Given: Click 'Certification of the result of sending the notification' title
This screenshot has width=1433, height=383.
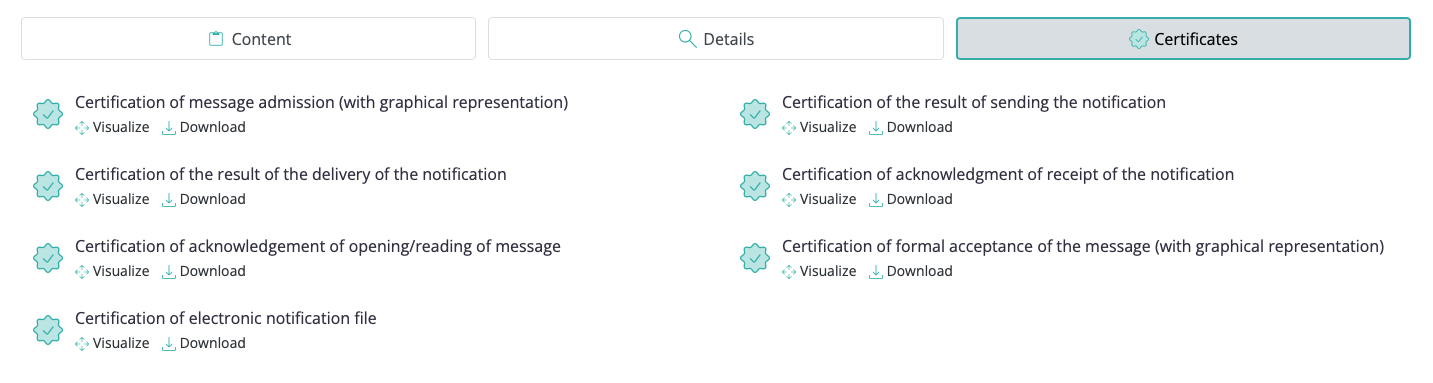Looking at the screenshot, I should pos(974,102).
